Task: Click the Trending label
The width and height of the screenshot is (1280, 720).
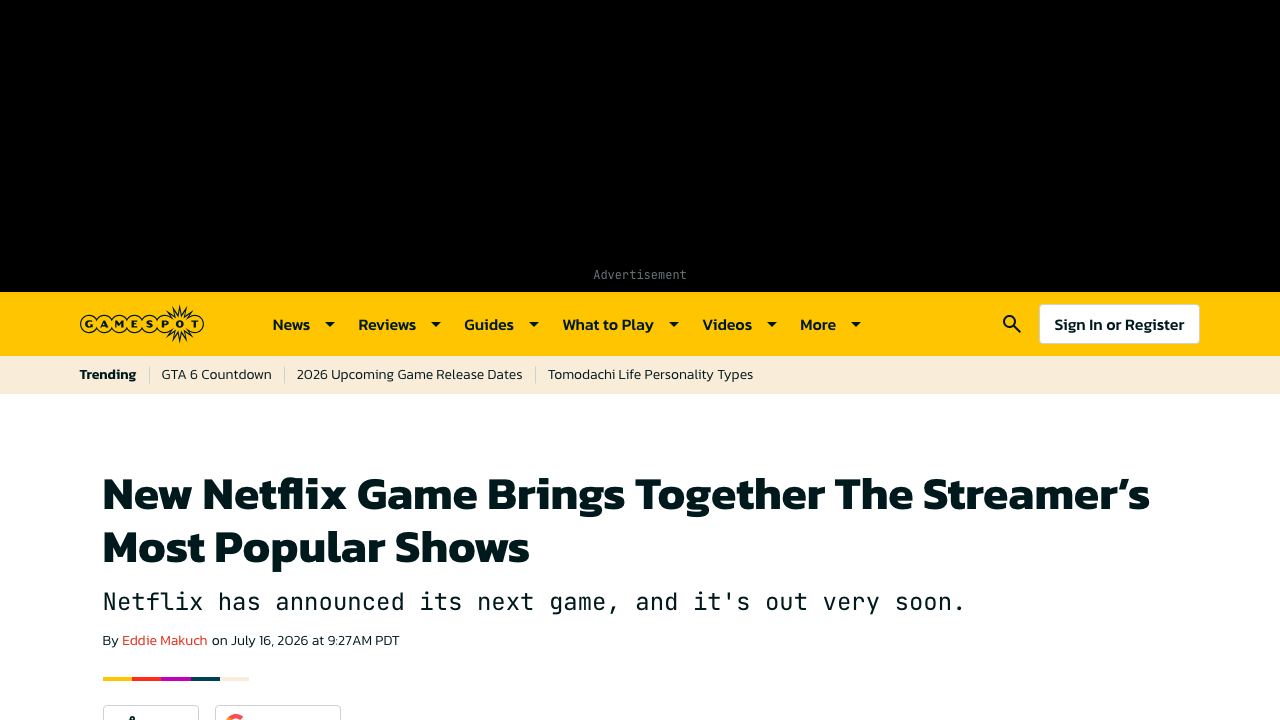Action: 108,374
